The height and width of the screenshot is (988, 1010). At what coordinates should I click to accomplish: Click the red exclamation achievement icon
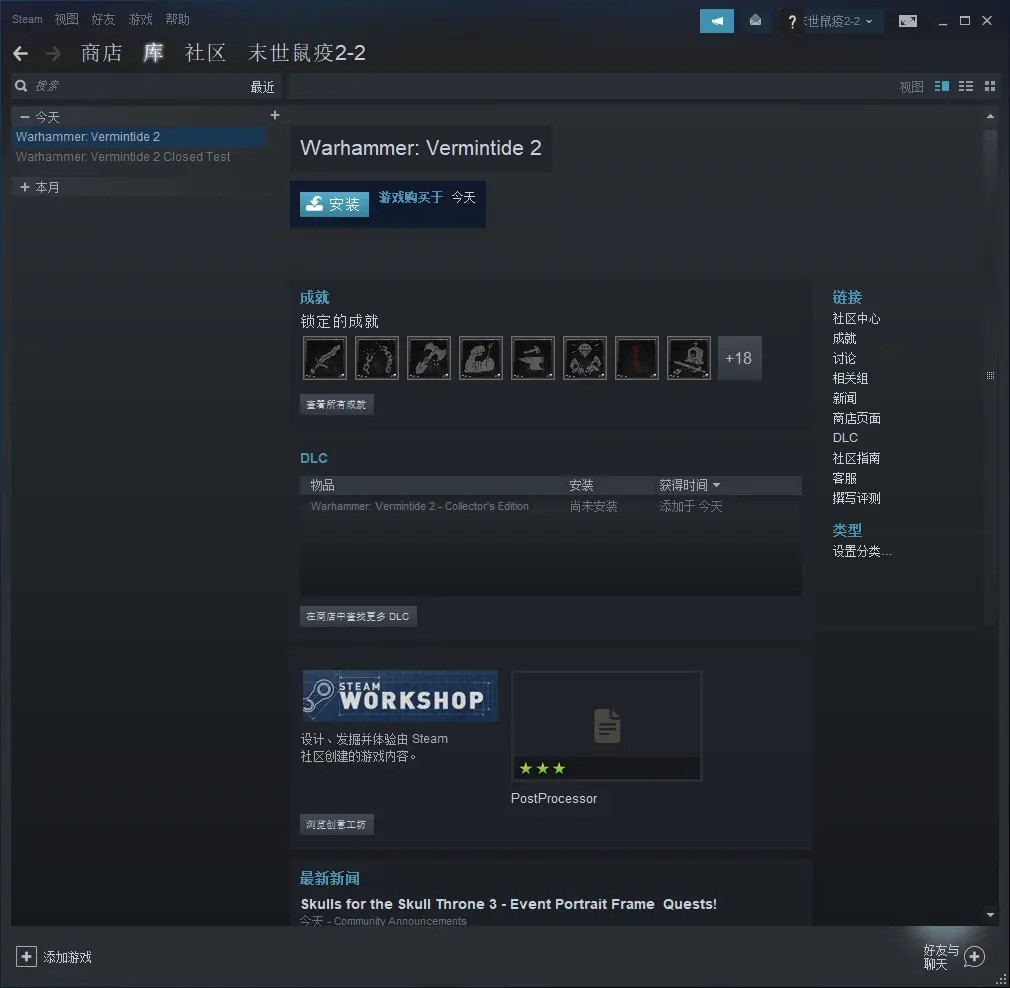[x=636, y=357]
